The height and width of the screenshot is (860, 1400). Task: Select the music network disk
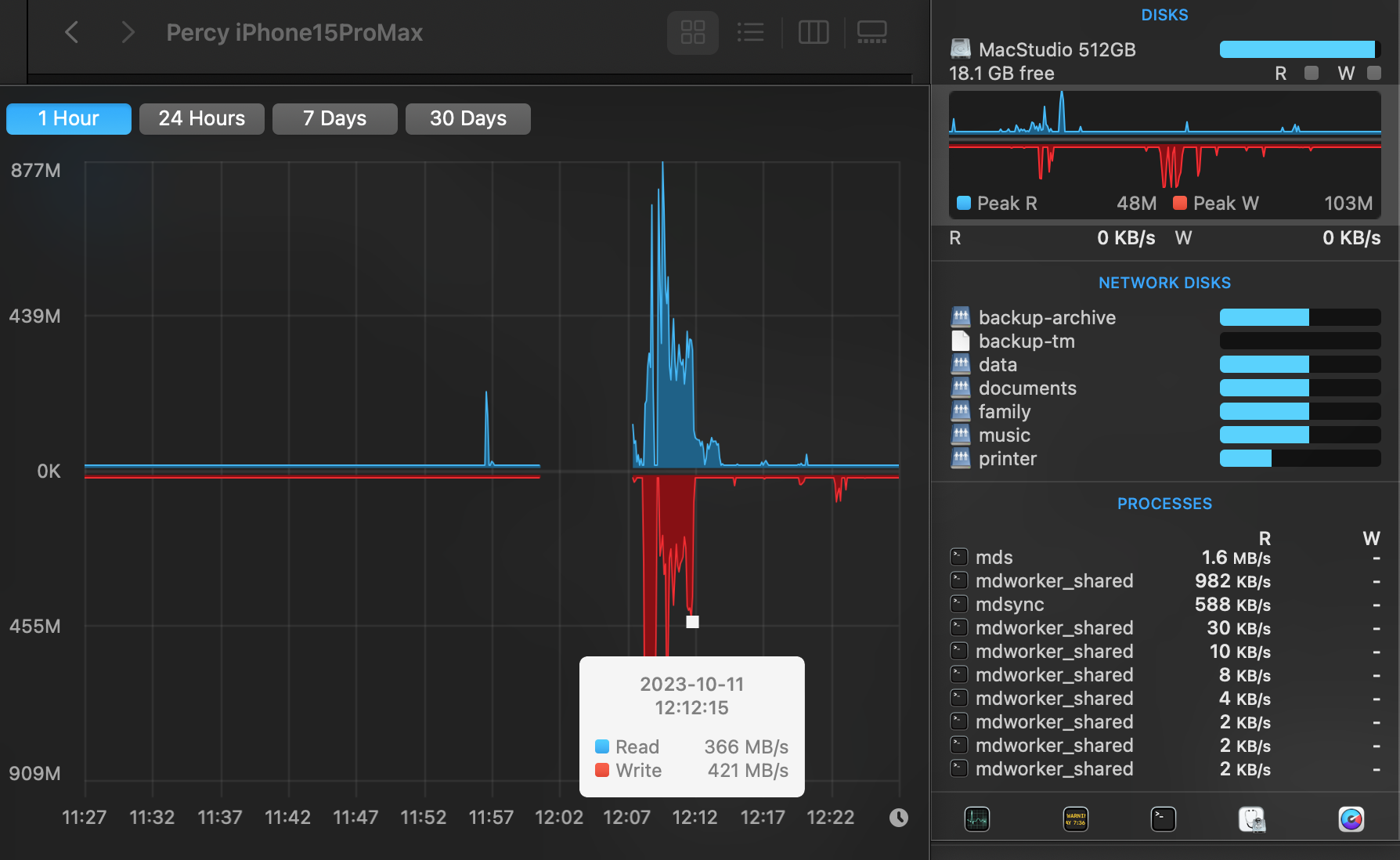(1165, 435)
